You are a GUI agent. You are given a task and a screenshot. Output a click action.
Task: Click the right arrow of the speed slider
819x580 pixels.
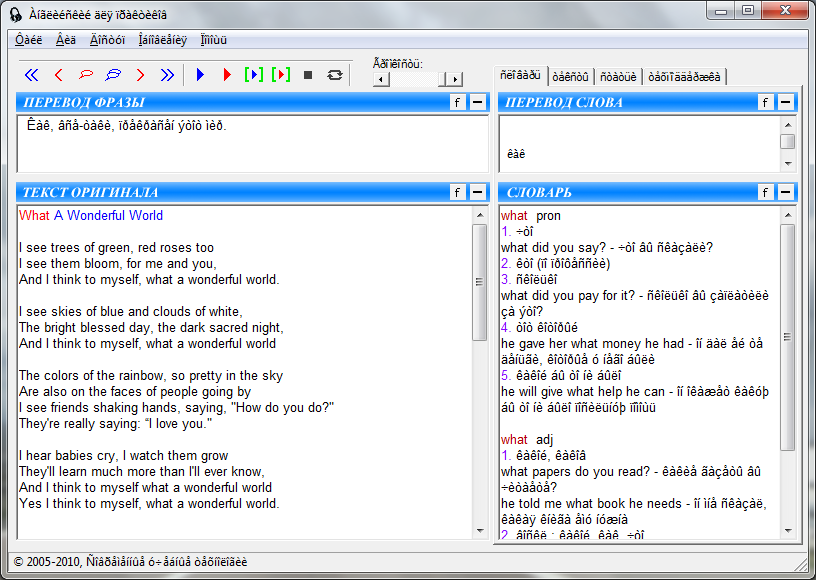tap(455, 79)
